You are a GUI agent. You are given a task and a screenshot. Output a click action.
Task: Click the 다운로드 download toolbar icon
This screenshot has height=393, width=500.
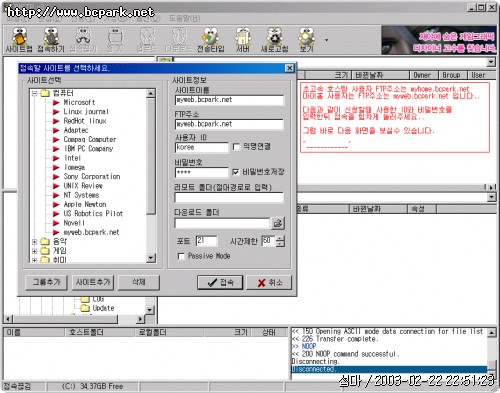[179, 40]
